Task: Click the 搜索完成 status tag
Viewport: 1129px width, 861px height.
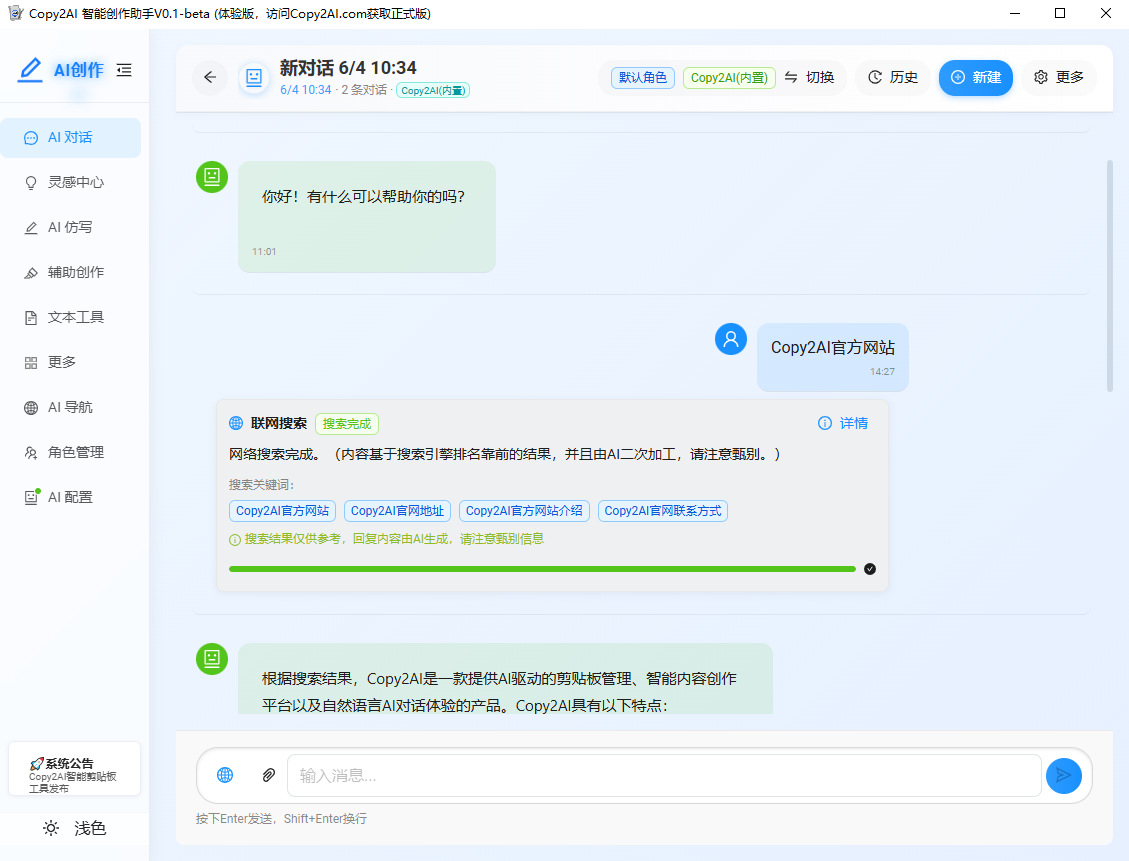Action: 347,424
